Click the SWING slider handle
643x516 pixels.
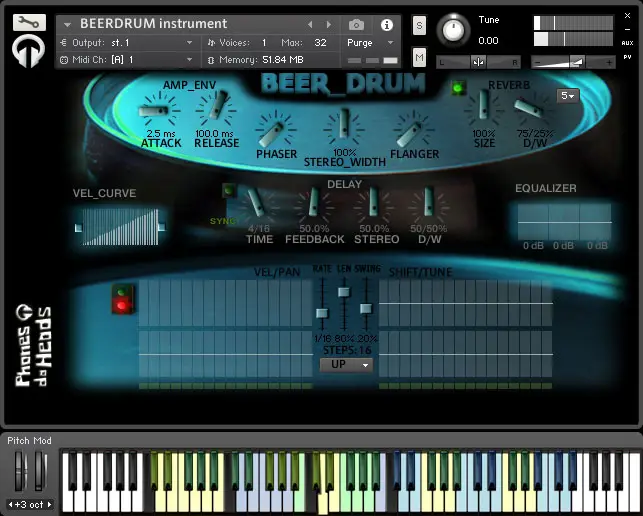click(x=366, y=308)
